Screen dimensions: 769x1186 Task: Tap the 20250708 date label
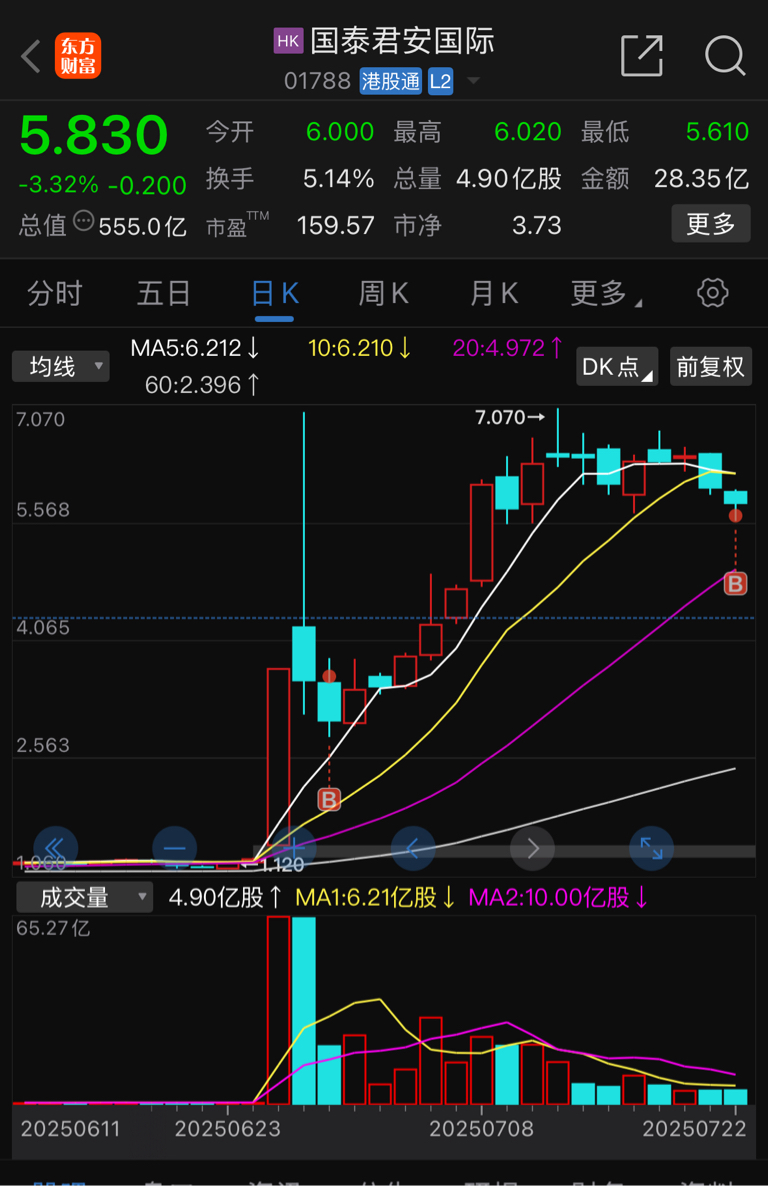[482, 1129]
